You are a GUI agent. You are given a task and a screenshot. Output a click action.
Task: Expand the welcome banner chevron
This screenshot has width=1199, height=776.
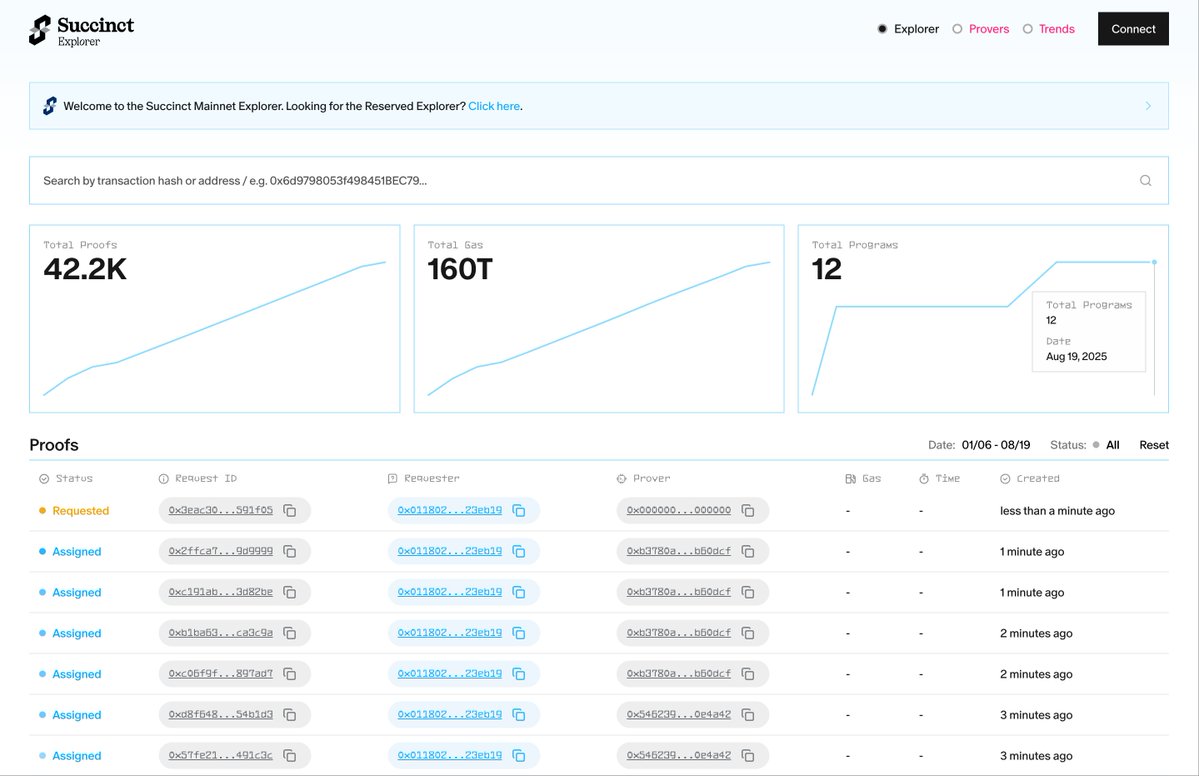coord(1148,106)
